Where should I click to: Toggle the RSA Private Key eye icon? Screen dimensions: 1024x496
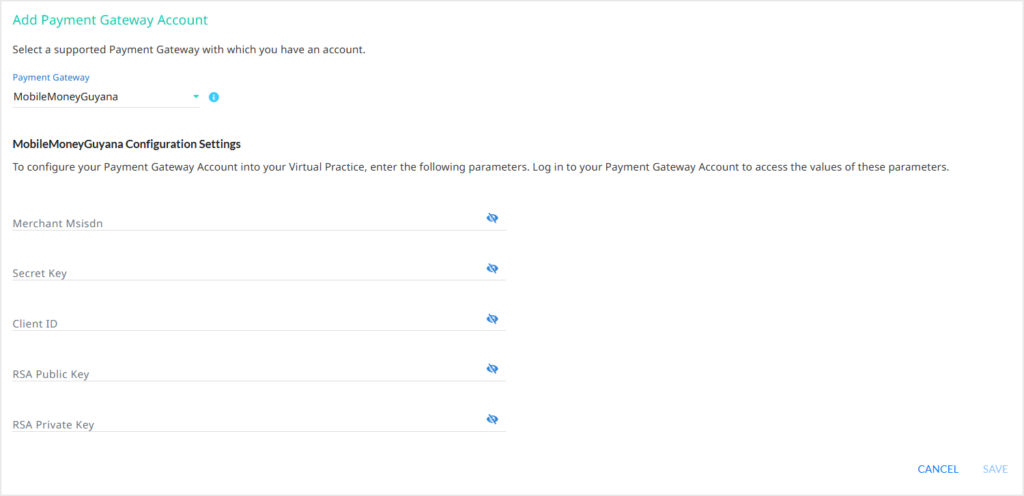pyautogui.click(x=492, y=419)
